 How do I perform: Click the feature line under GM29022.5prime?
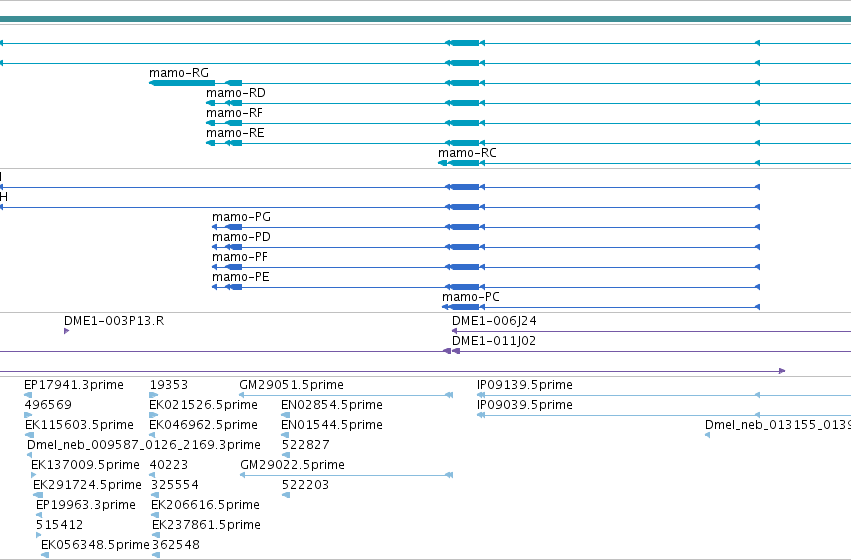click(346, 475)
